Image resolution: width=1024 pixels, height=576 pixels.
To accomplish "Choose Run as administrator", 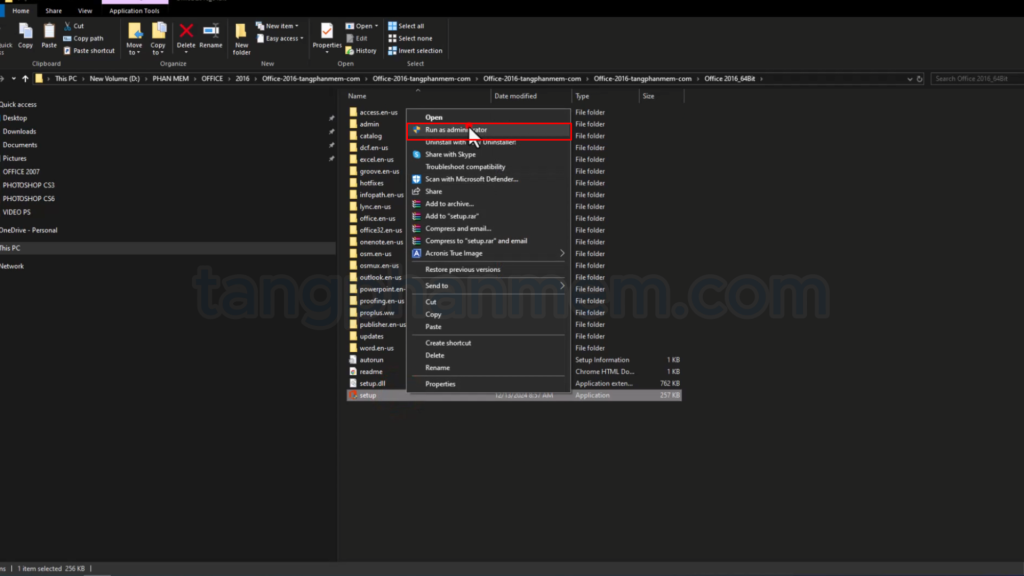I will [488, 130].
